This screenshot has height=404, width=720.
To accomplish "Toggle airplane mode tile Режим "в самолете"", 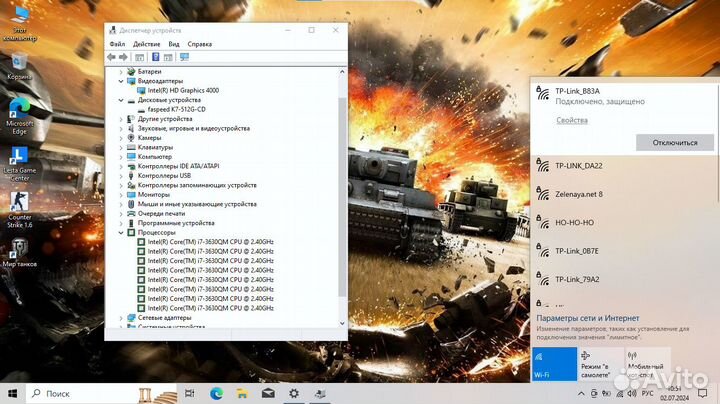I will [601, 364].
